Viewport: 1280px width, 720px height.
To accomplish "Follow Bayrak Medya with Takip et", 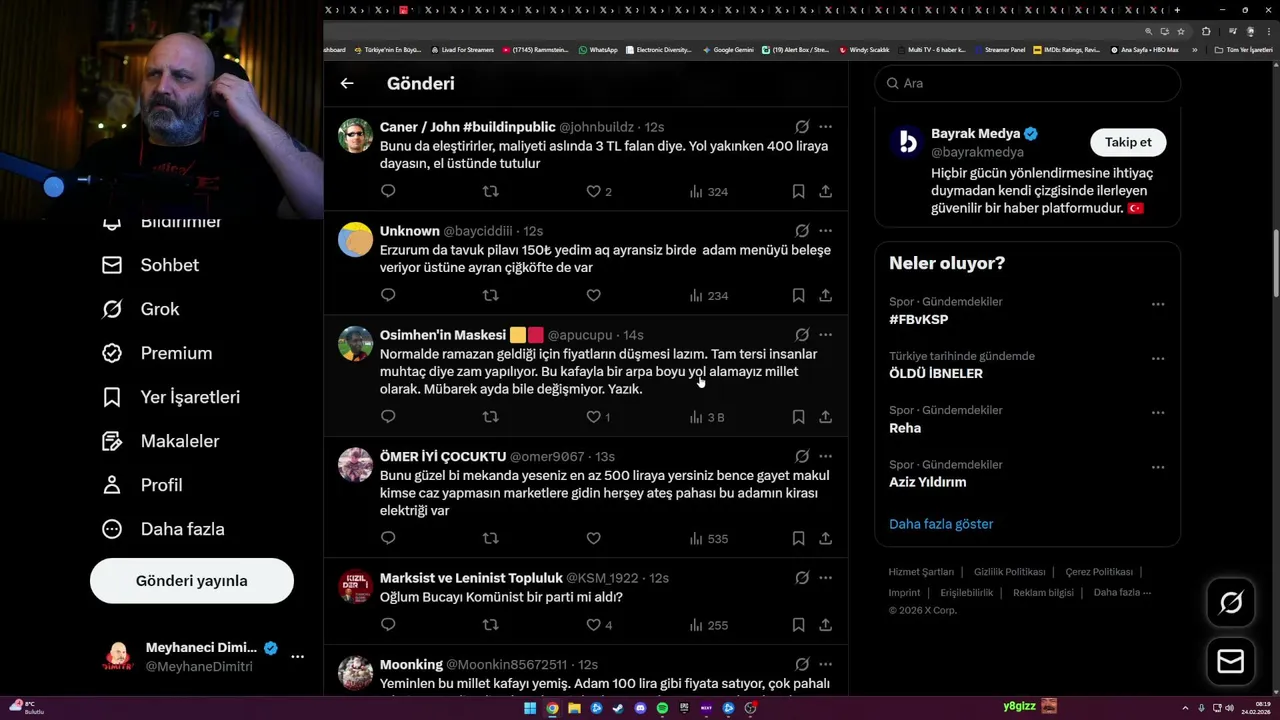I will (x=1128, y=142).
